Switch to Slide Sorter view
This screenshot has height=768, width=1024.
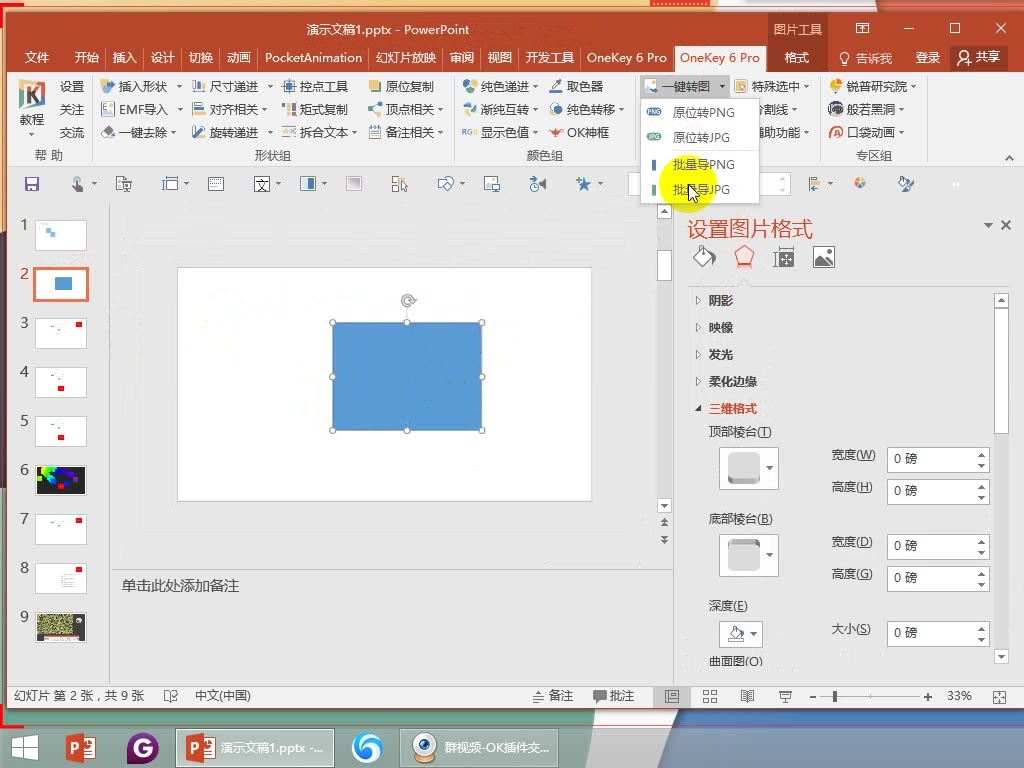(710, 697)
